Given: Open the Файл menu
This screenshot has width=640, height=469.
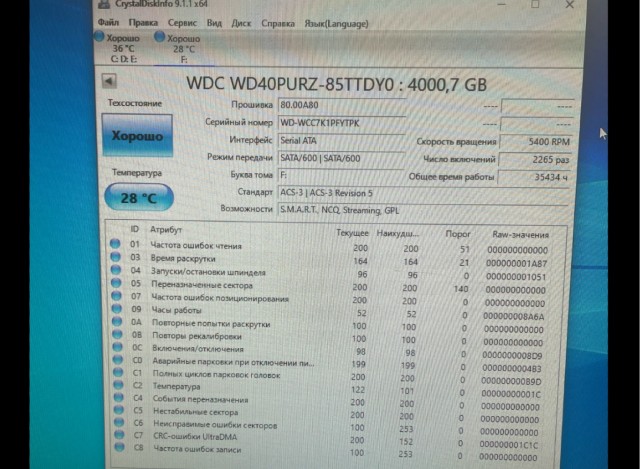Looking at the screenshot, I should (108, 22).
